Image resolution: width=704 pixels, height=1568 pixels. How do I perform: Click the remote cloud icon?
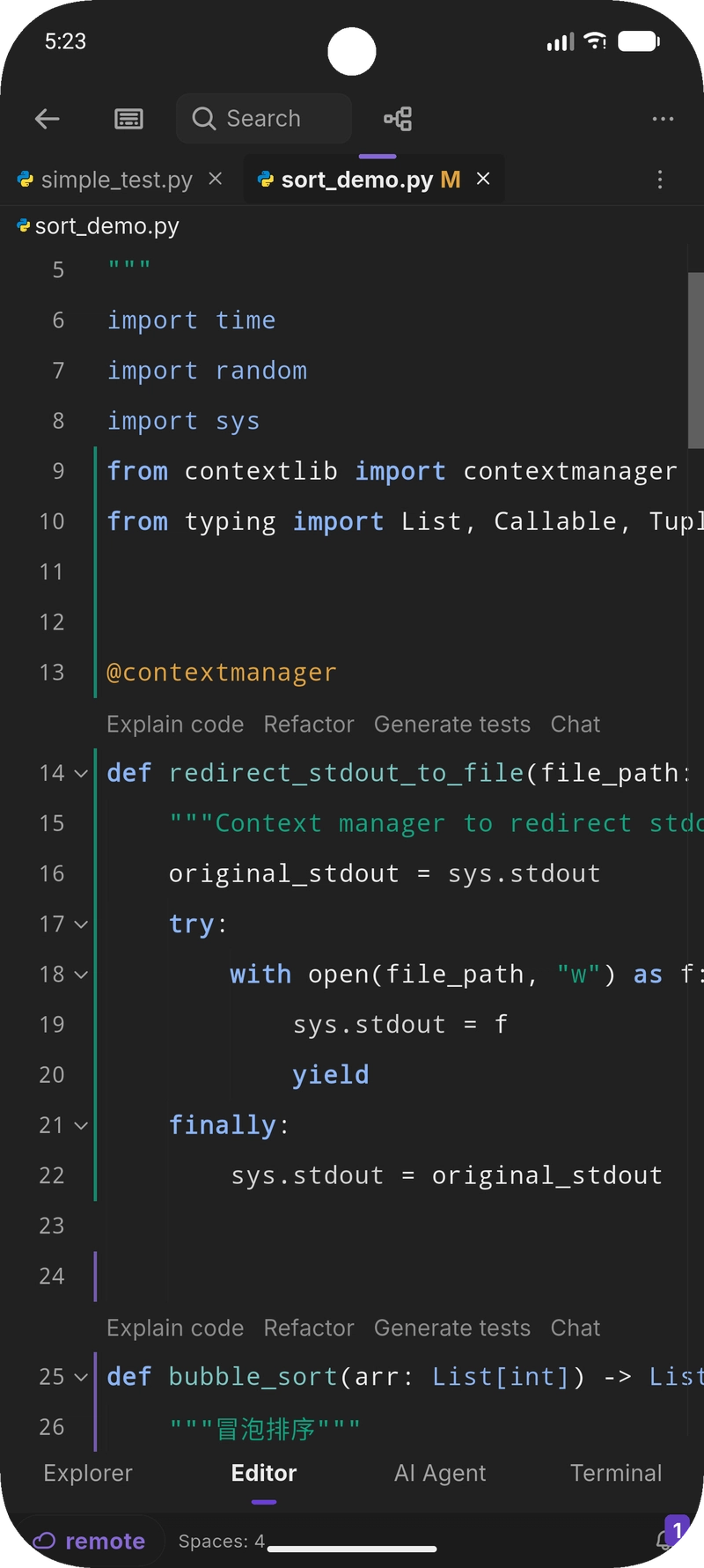point(44,1541)
